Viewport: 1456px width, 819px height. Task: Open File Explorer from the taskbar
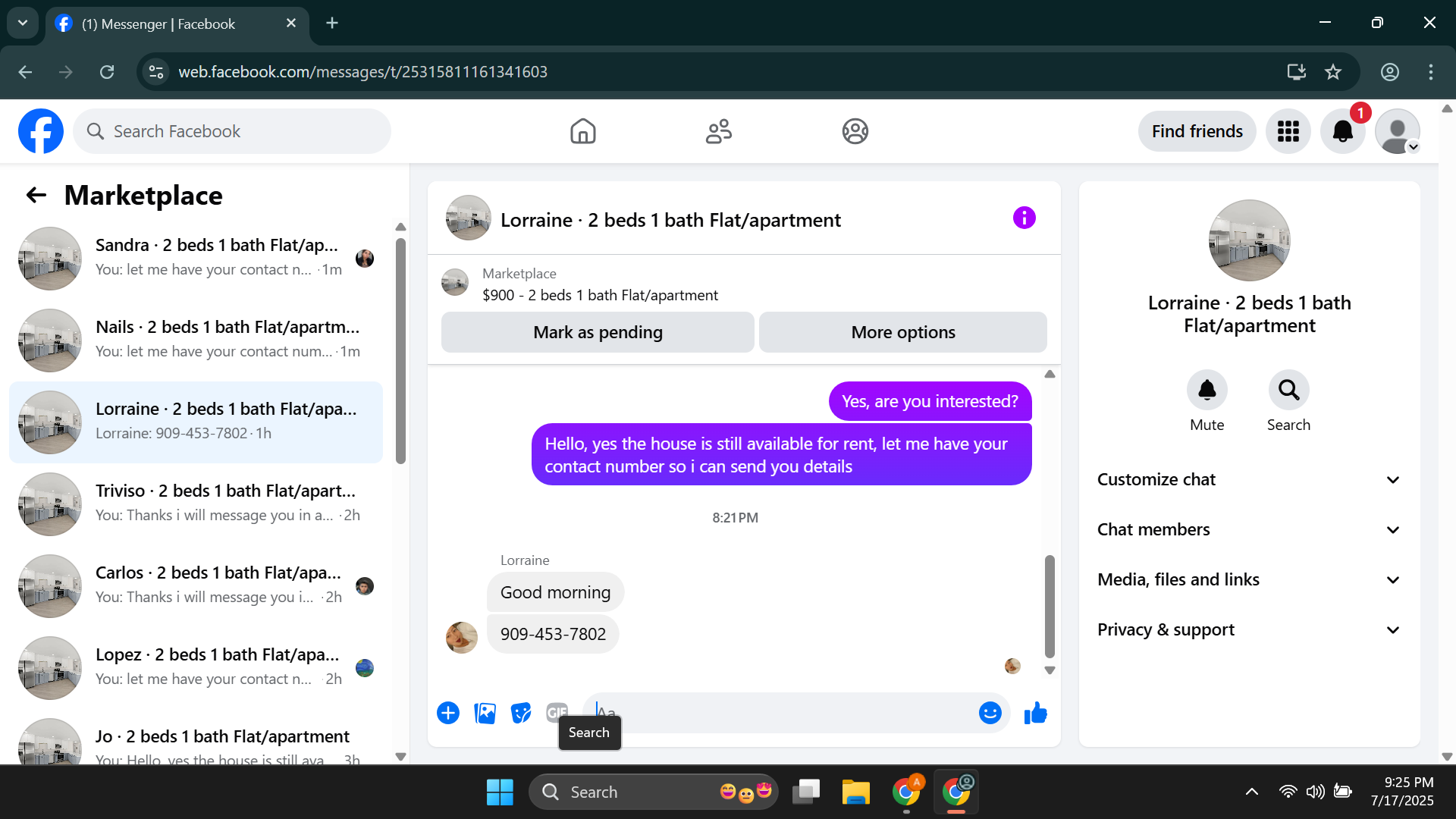(855, 792)
